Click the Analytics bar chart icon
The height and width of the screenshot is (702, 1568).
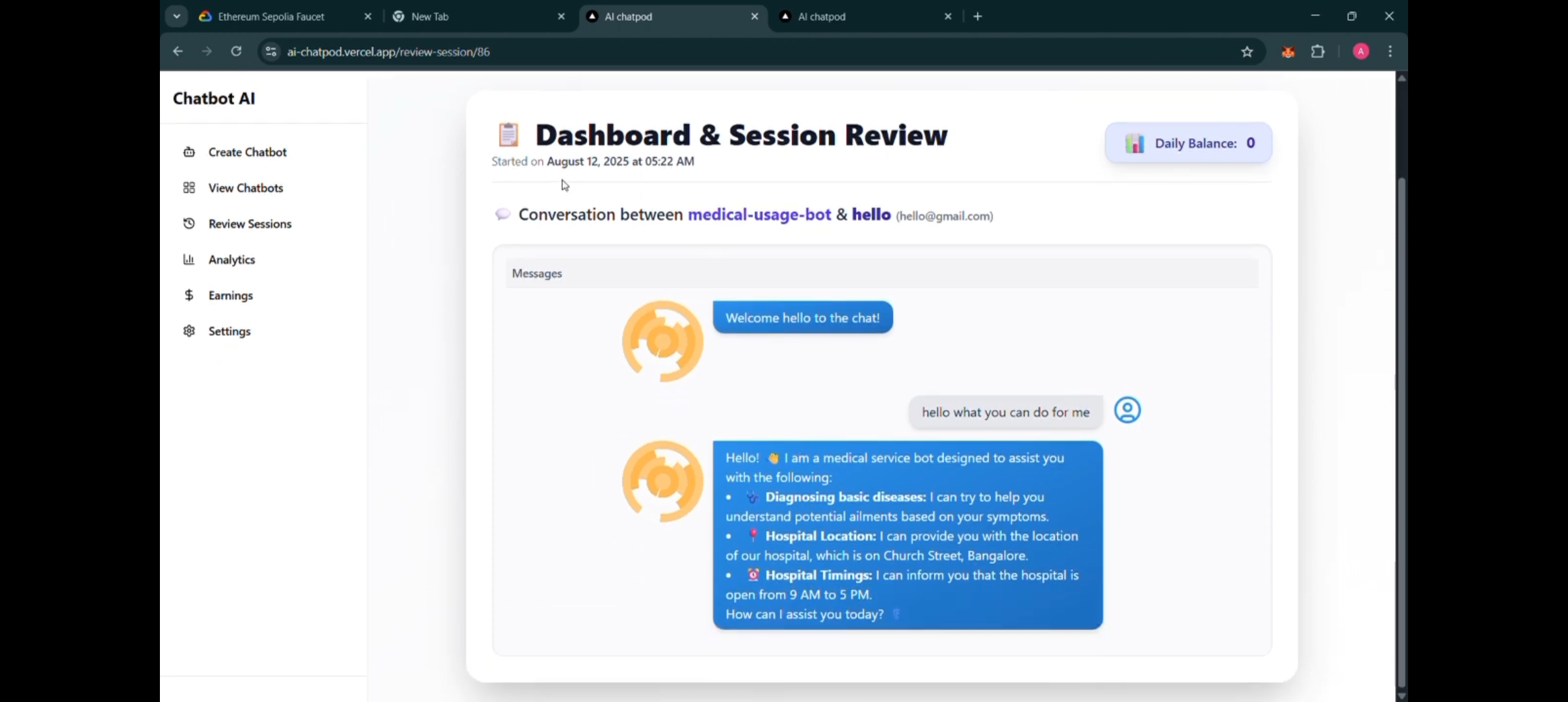pyautogui.click(x=189, y=259)
